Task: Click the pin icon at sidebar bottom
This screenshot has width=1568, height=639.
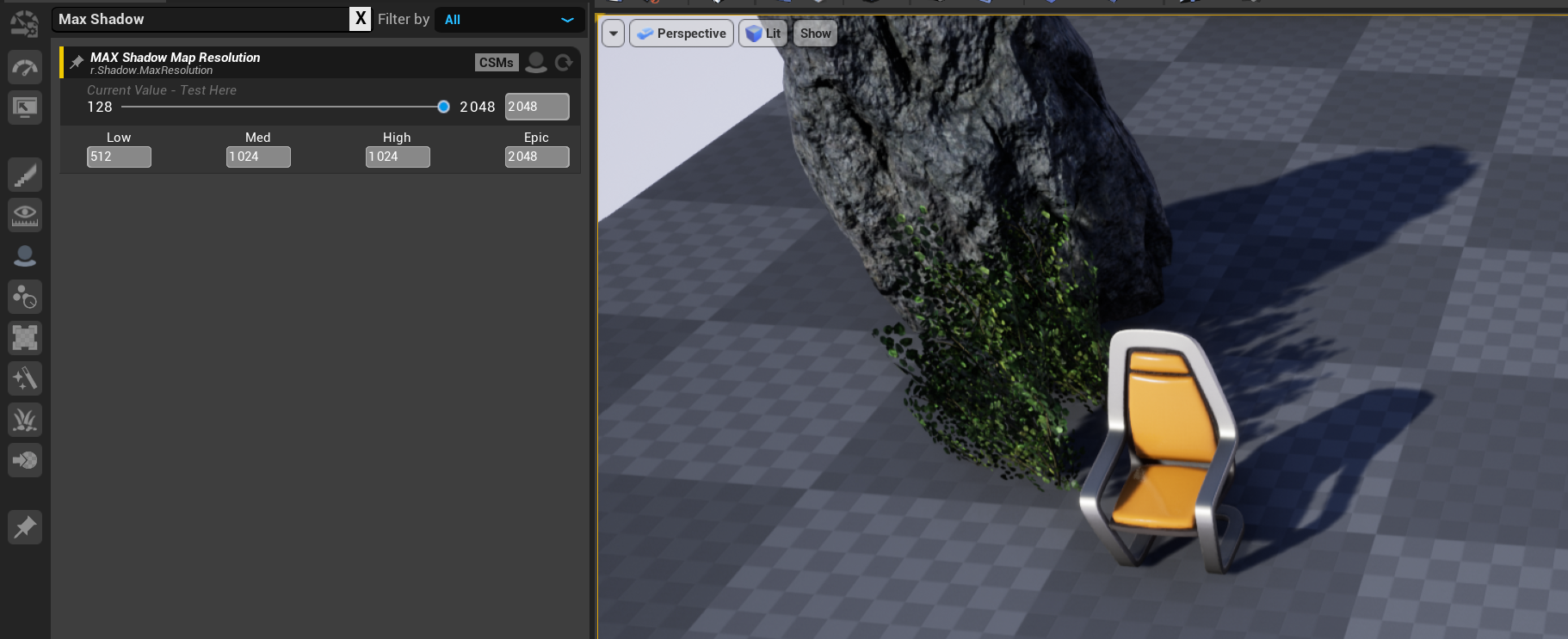Action: point(25,526)
